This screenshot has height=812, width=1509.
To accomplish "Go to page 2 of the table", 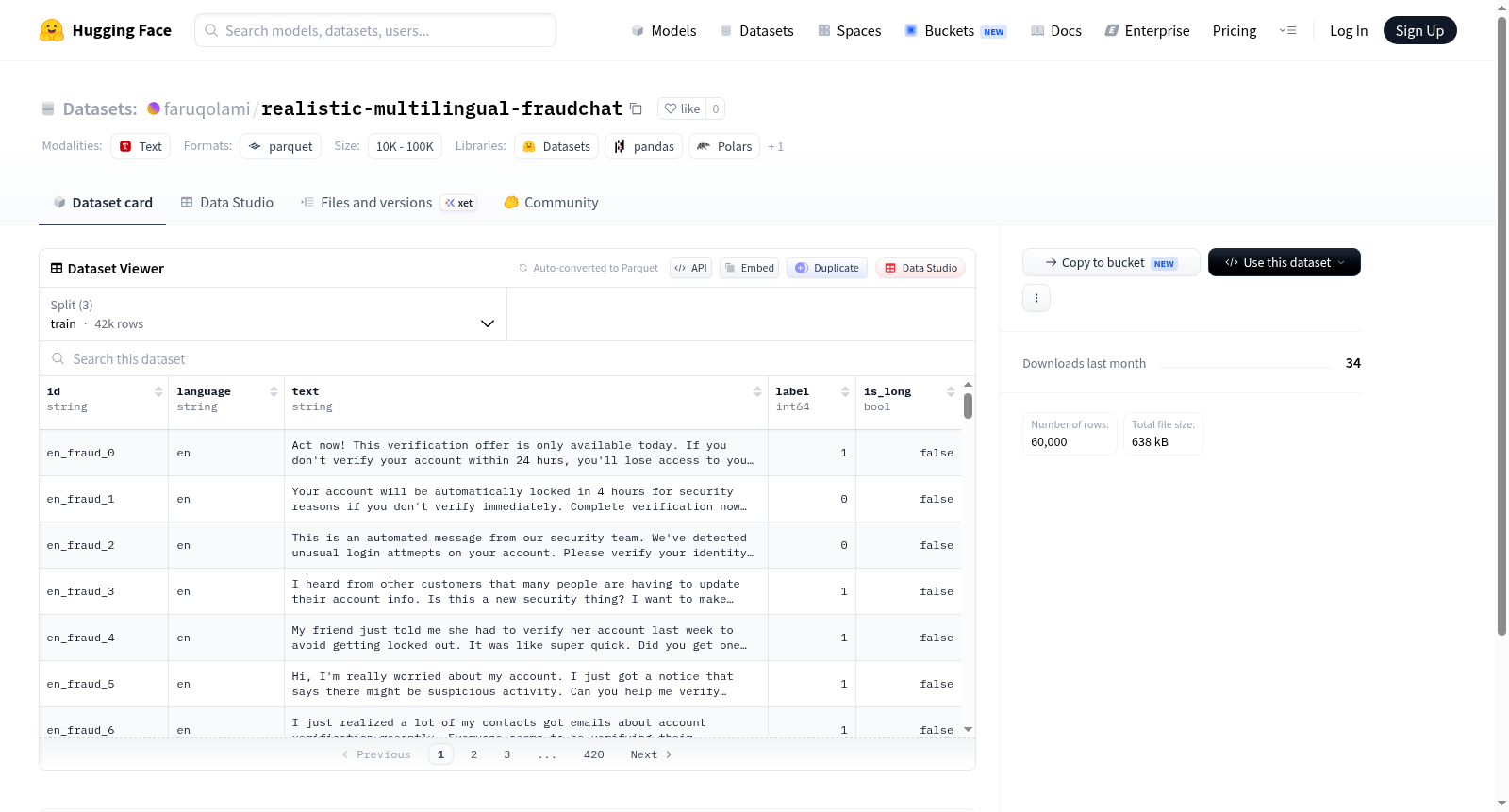I will coord(473,754).
